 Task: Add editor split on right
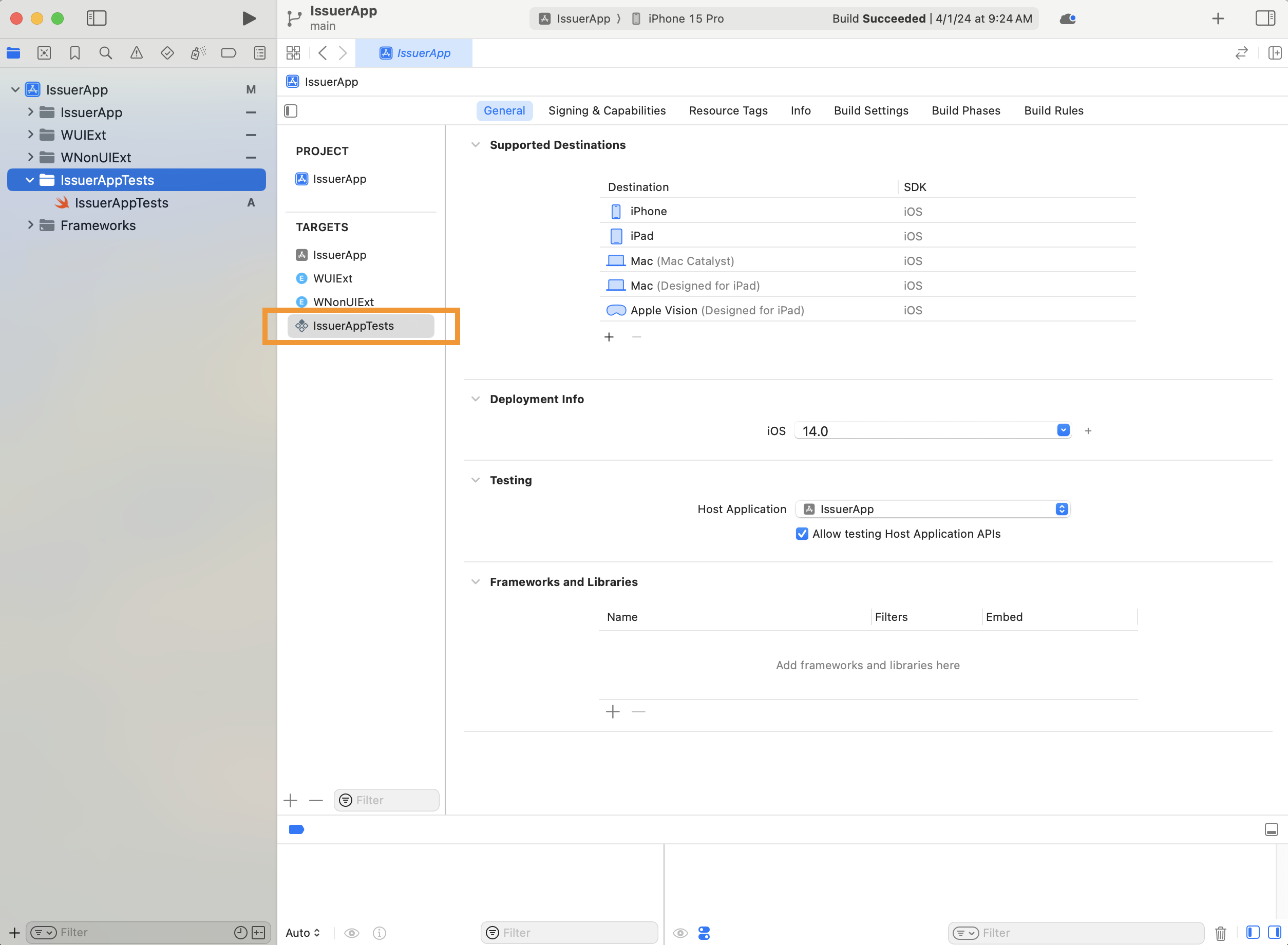[1275, 53]
